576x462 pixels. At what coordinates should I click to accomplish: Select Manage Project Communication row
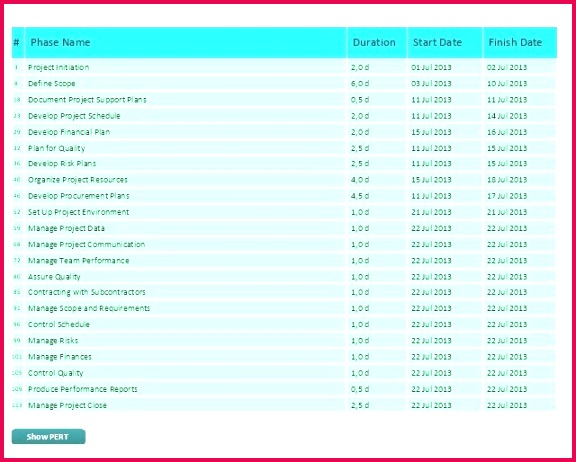point(284,244)
